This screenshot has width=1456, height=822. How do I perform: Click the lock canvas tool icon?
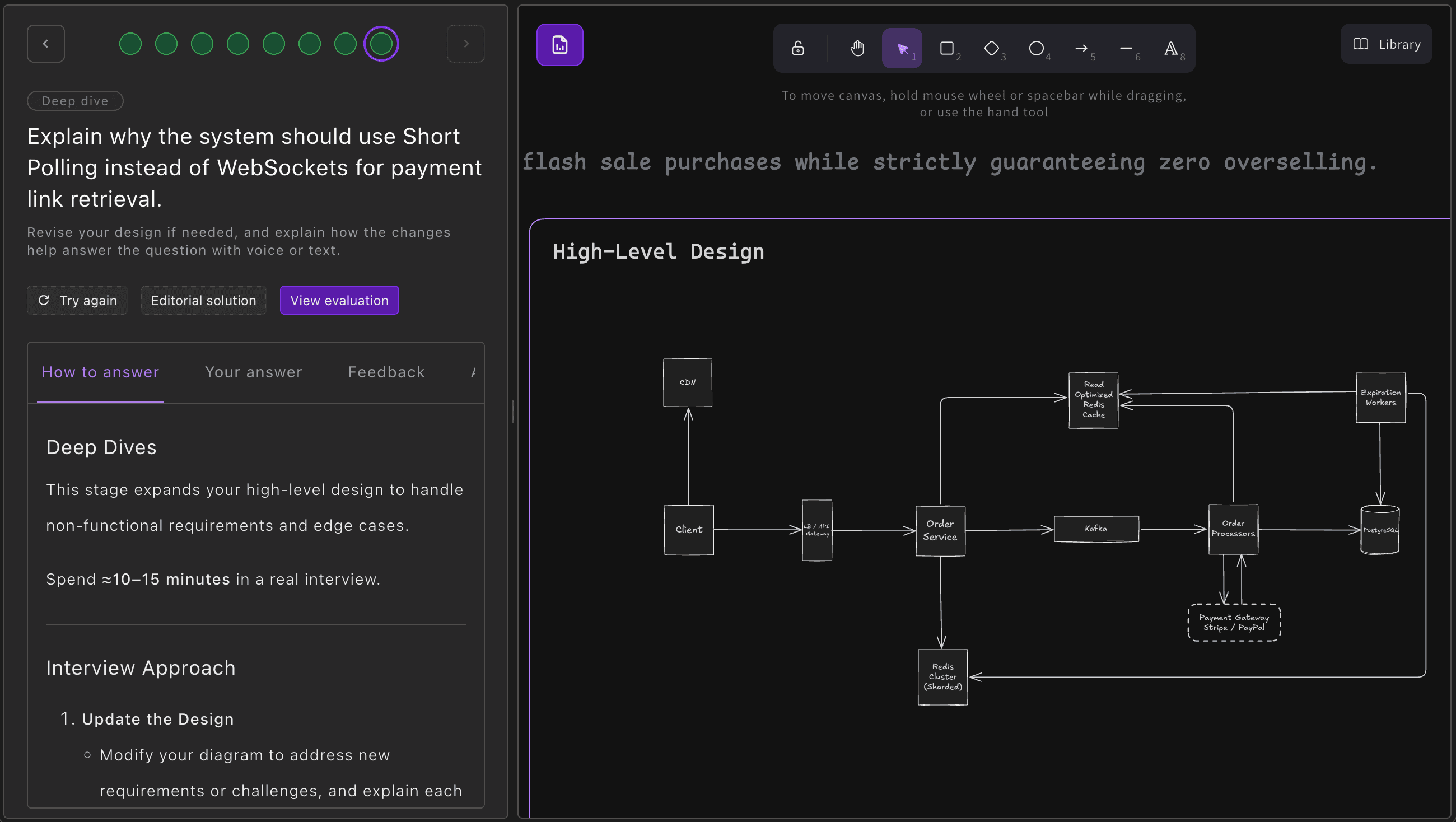pyautogui.click(x=797, y=48)
